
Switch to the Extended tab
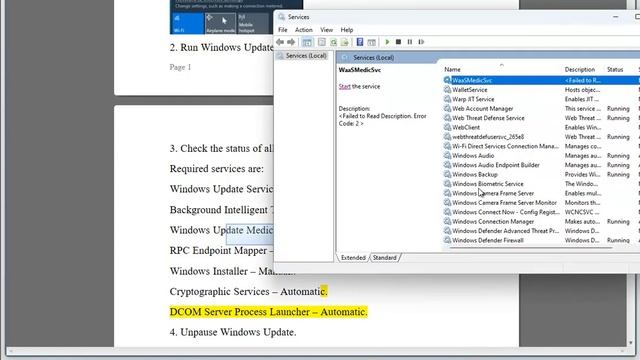[x=353, y=258]
